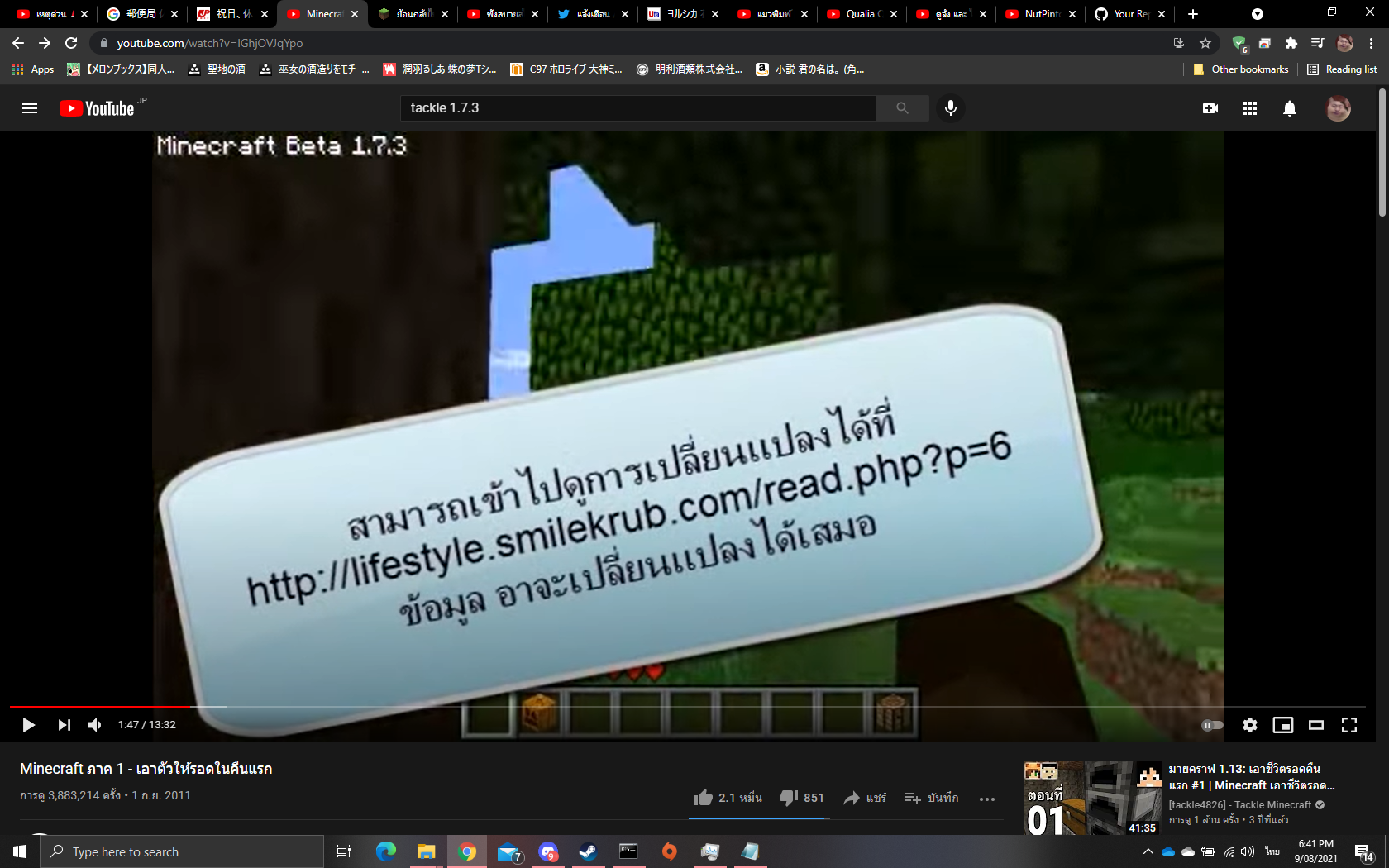Show hidden system tray icons
Viewport: 1389px width, 868px height.
(1148, 851)
